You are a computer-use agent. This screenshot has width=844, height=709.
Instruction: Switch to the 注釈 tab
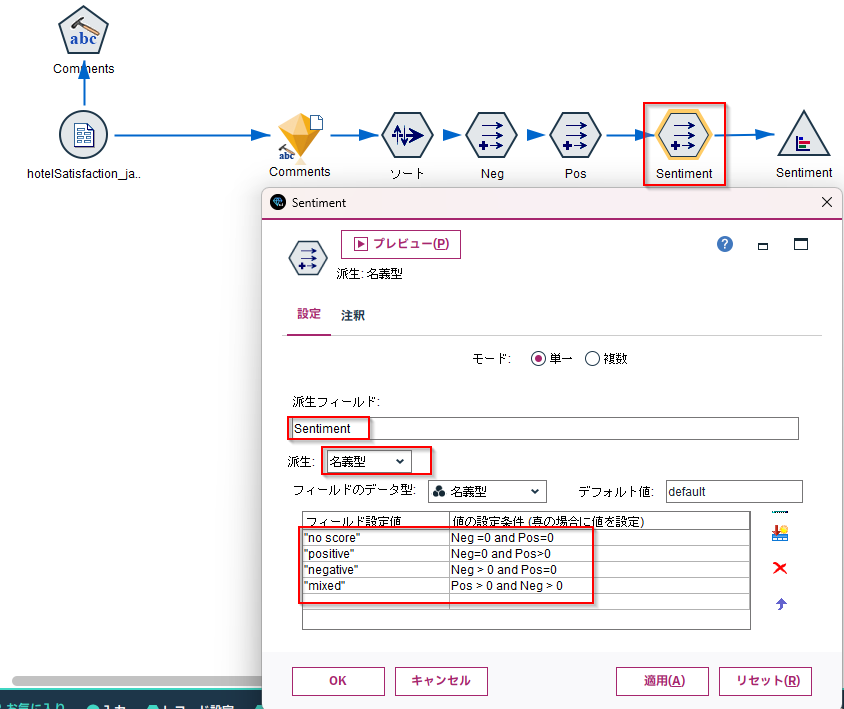(353, 315)
